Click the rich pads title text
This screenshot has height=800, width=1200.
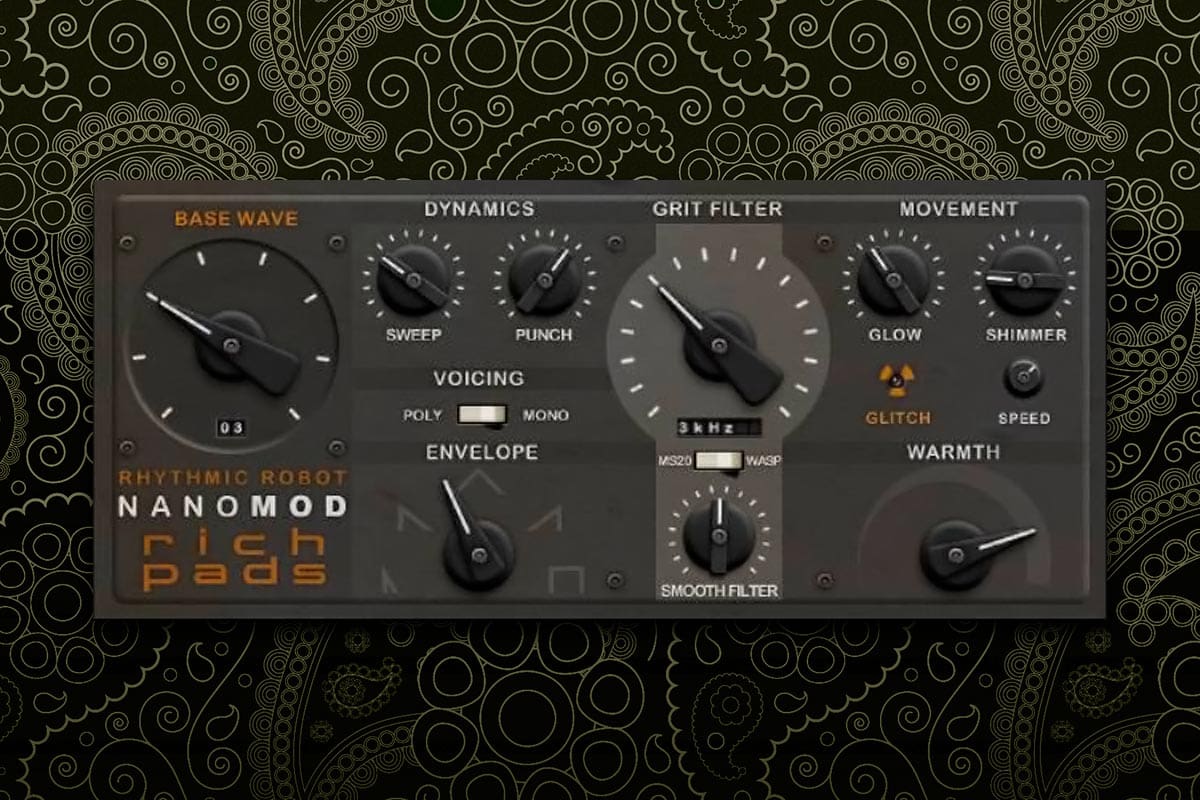pyautogui.click(x=233, y=560)
